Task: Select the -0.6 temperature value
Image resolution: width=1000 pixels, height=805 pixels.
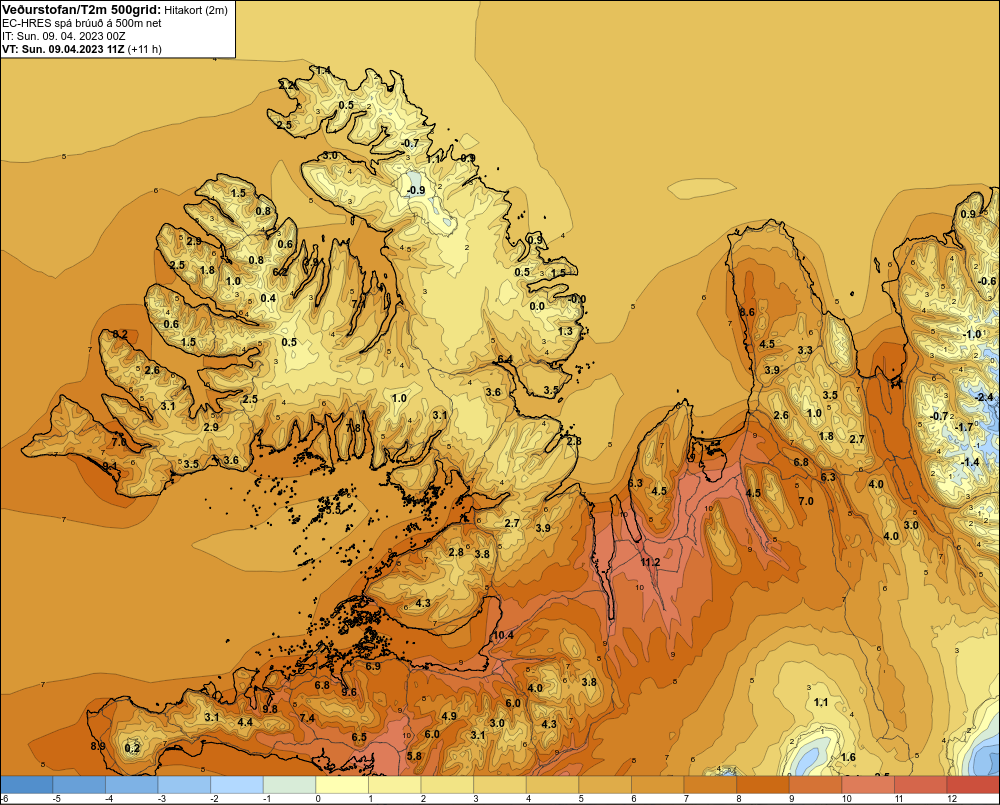Action: pos(987,281)
